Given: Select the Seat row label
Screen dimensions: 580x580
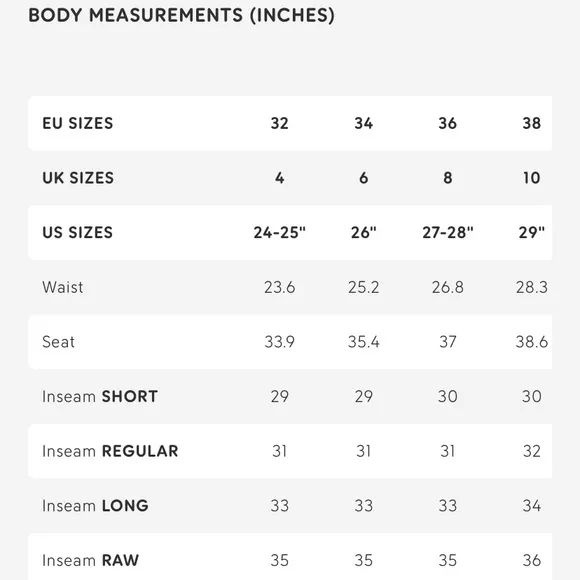Looking at the screenshot, I should (x=58, y=342).
